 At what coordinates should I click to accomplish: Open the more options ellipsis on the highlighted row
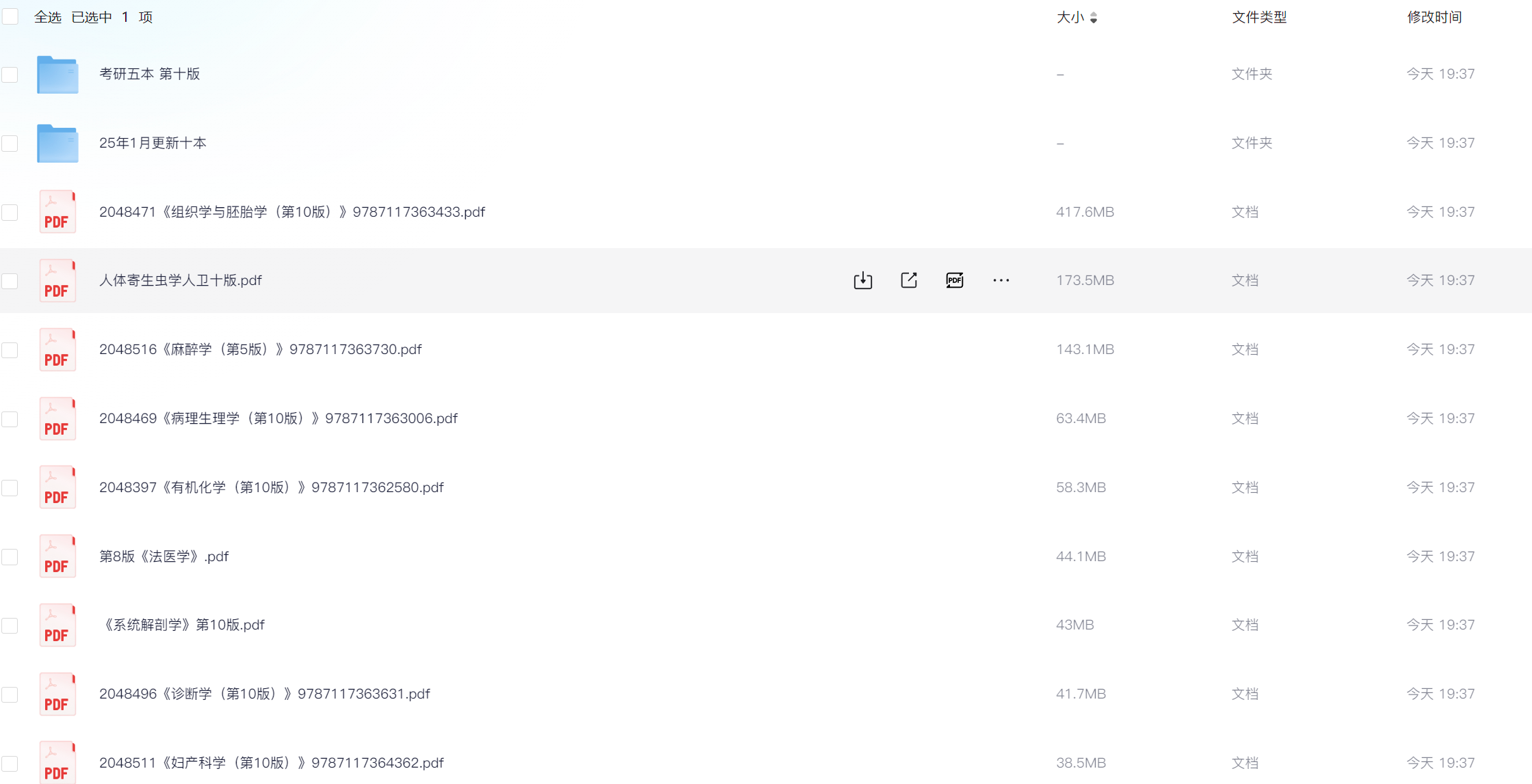pyautogui.click(x=1001, y=280)
